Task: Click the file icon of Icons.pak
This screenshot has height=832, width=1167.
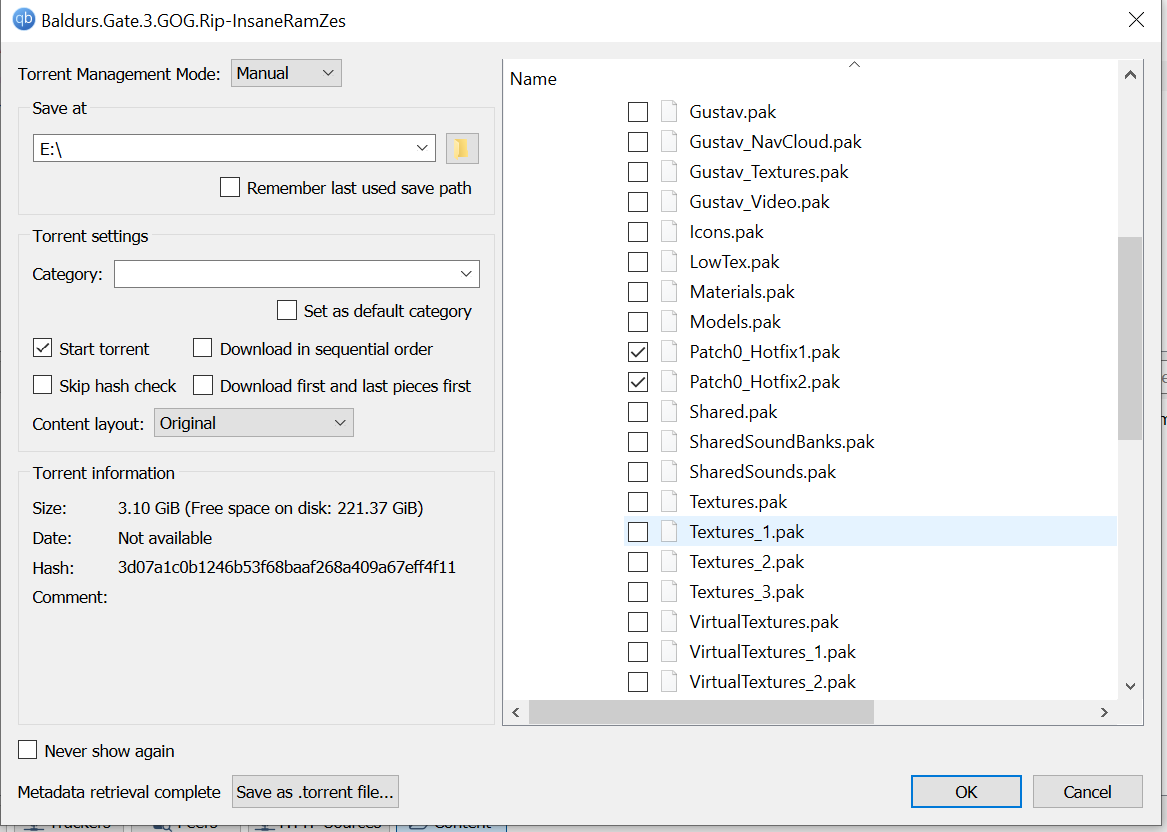Action: coord(669,231)
